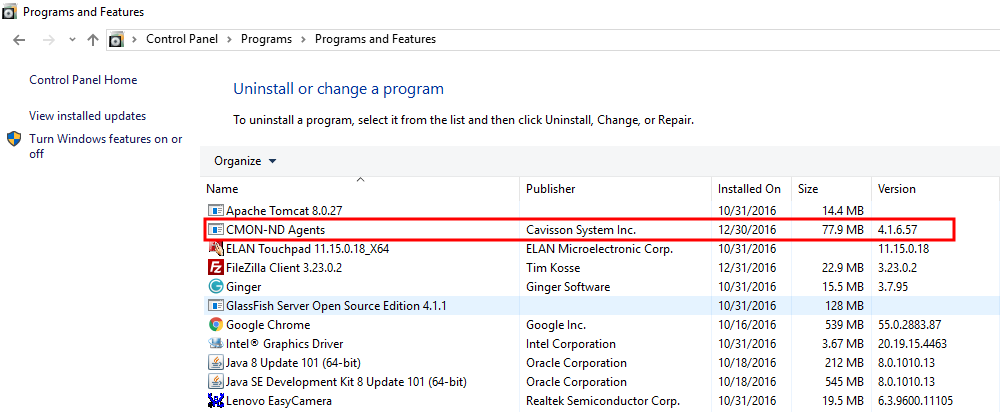1000x412 pixels.
Task: Select Java SE Development Kit 8 Update 101
Action: pos(346,383)
